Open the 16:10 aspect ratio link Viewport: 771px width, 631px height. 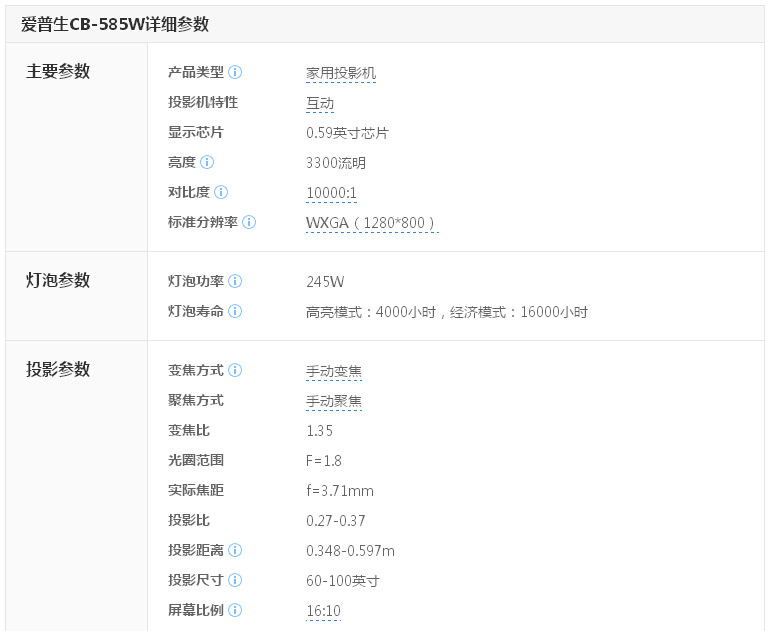pos(324,611)
